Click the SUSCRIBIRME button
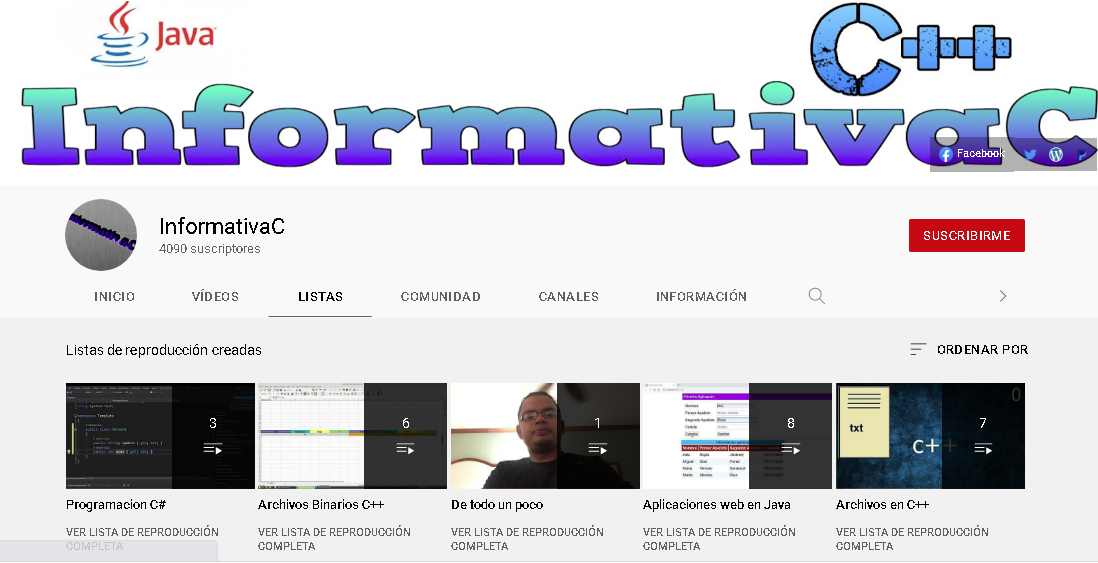This screenshot has width=1098, height=563. 966,235
